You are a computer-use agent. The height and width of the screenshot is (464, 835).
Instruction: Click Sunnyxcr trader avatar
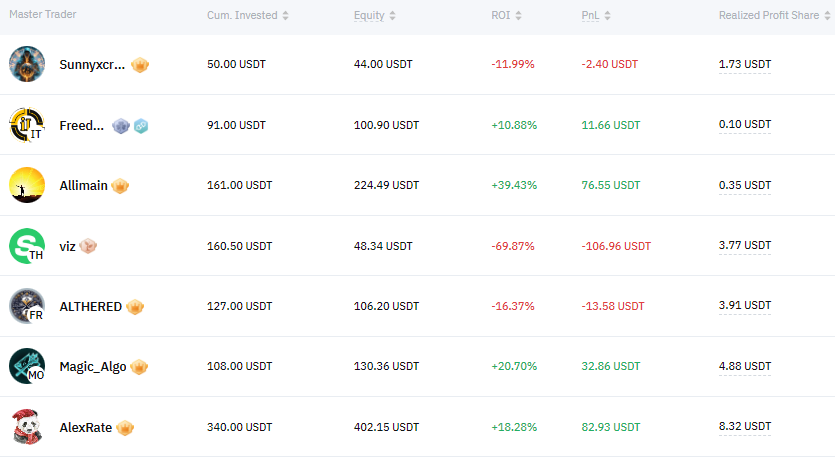coord(27,64)
